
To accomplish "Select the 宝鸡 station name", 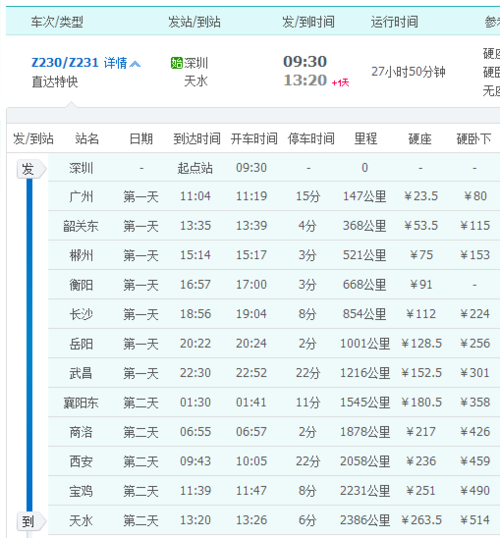I will click(81, 491).
